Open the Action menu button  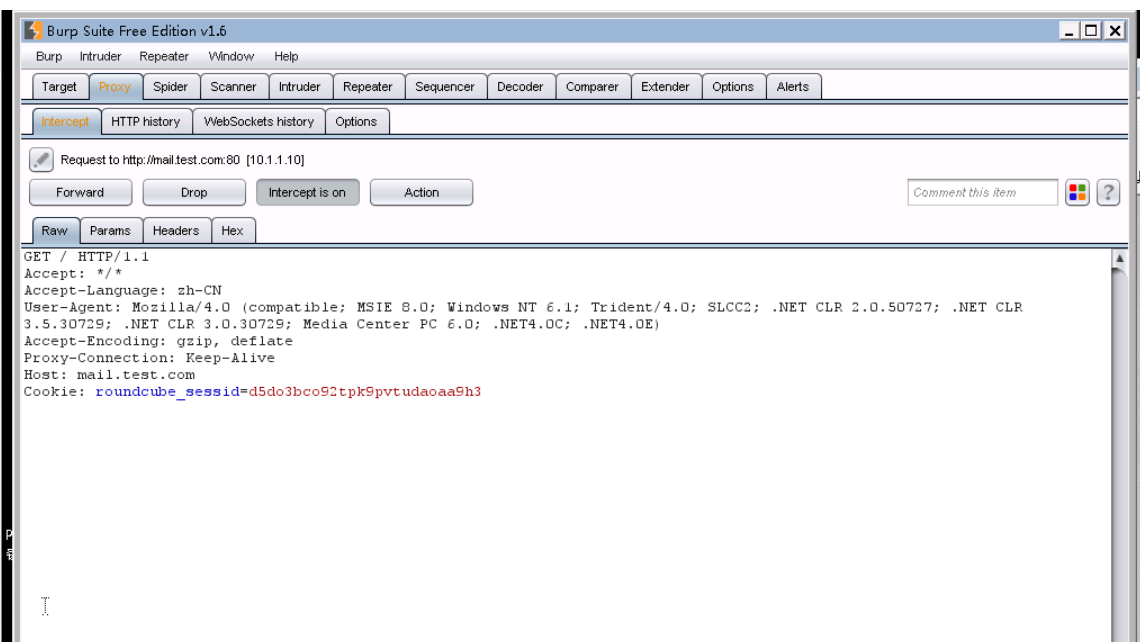point(421,193)
